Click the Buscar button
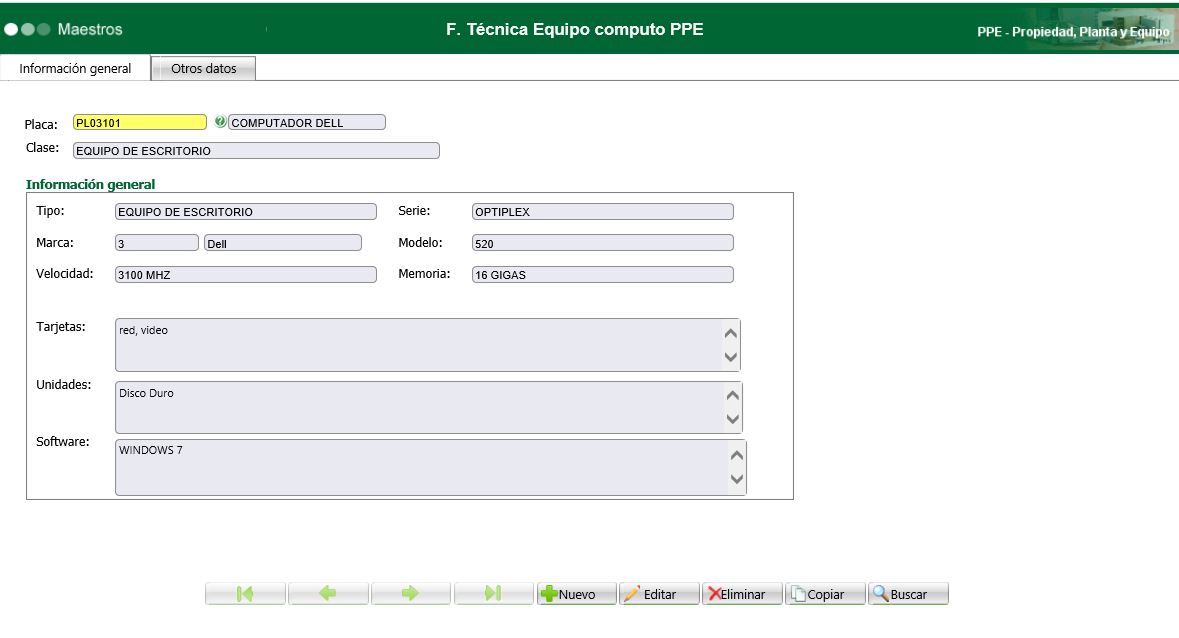 [x=908, y=594]
